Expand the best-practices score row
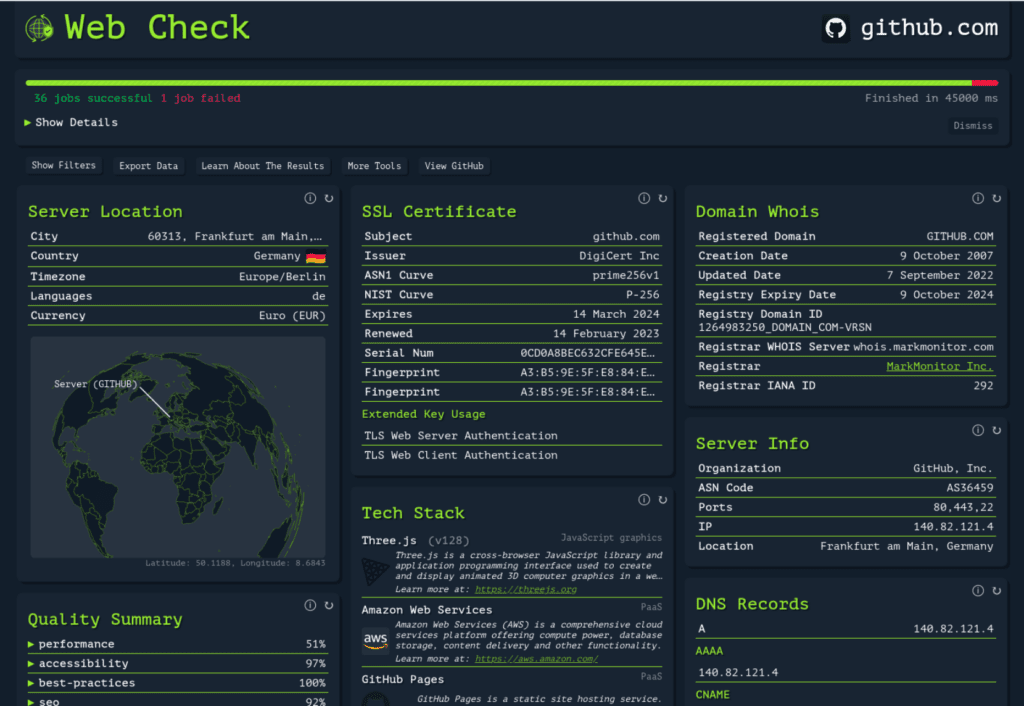Screen dimensions: 1024x706 click(178, 683)
